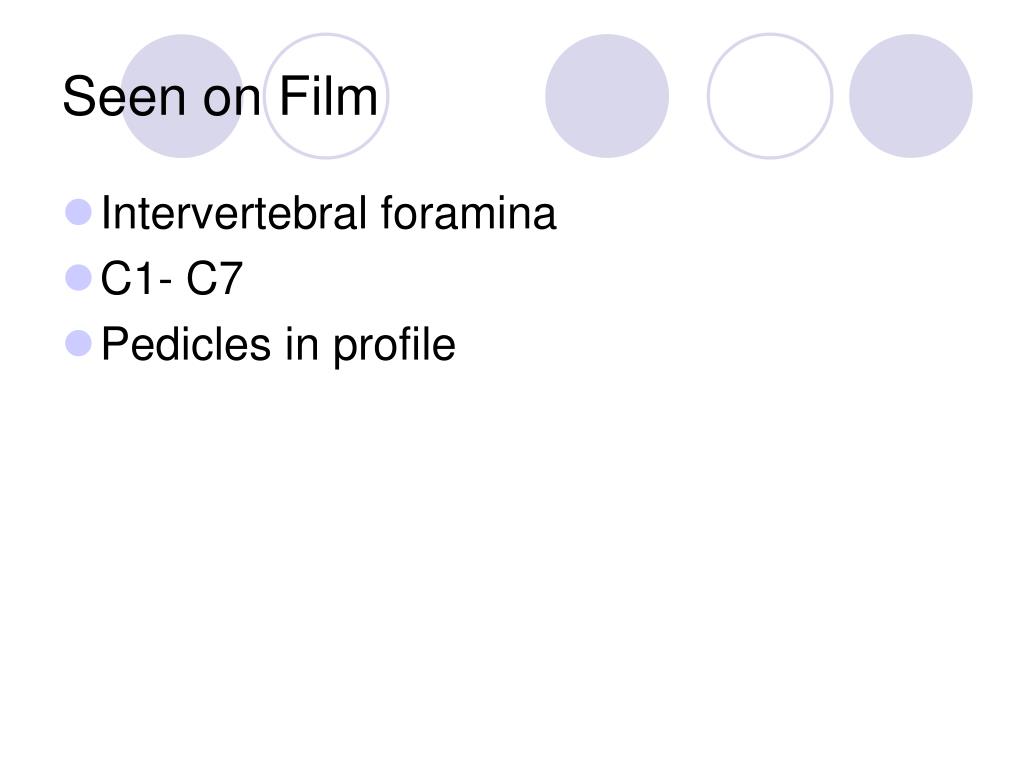
Task: Click the word 'on' in the title
Action: tap(232, 103)
